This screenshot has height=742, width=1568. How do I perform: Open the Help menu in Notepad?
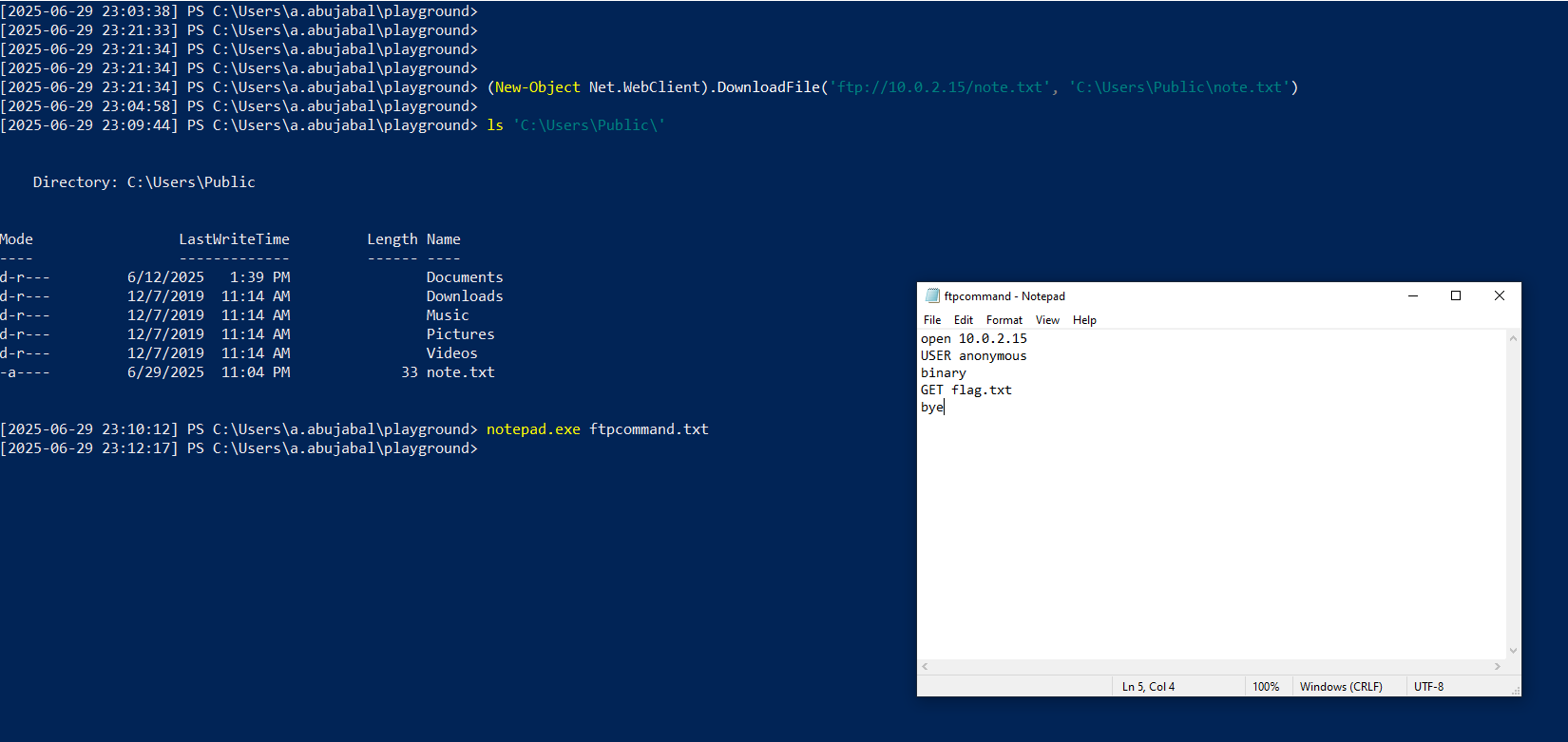(x=1084, y=320)
